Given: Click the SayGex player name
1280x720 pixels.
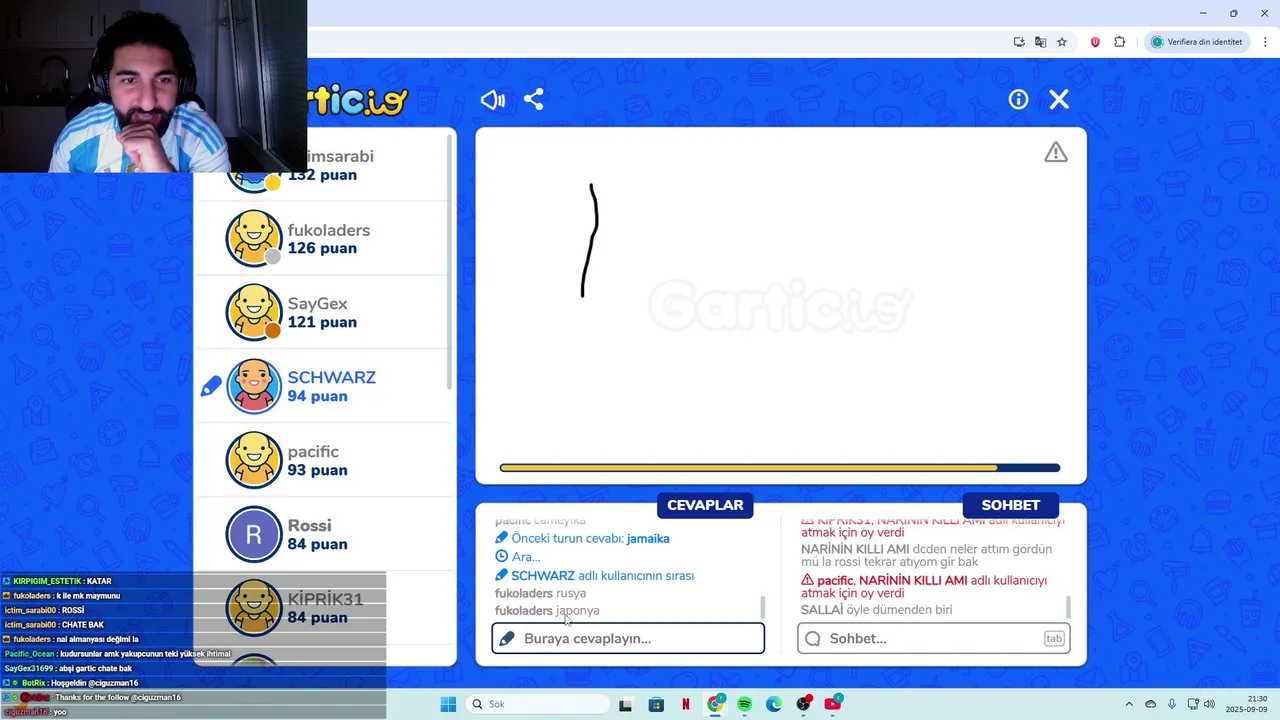Looking at the screenshot, I should pyautogui.click(x=317, y=303).
